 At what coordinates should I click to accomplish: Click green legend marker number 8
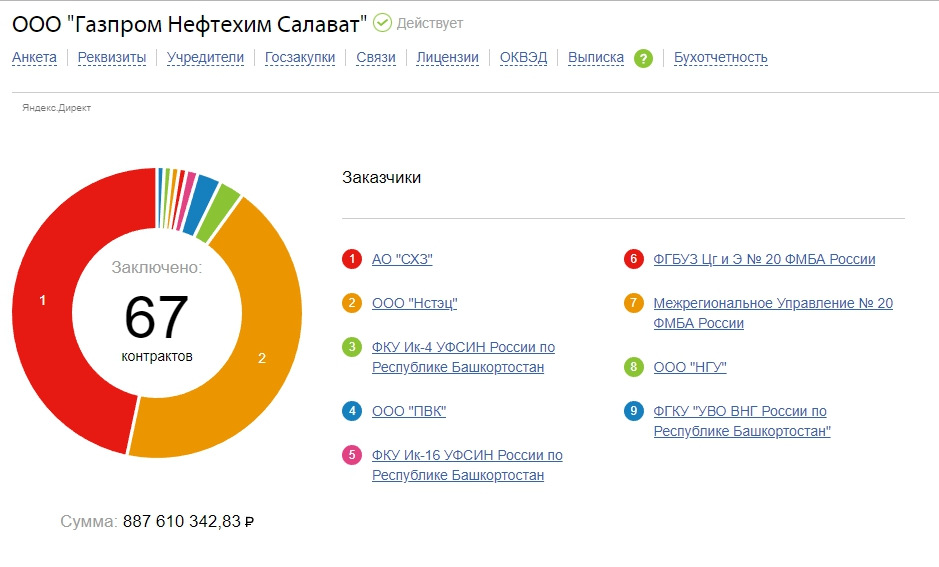(x=634, y=366)
